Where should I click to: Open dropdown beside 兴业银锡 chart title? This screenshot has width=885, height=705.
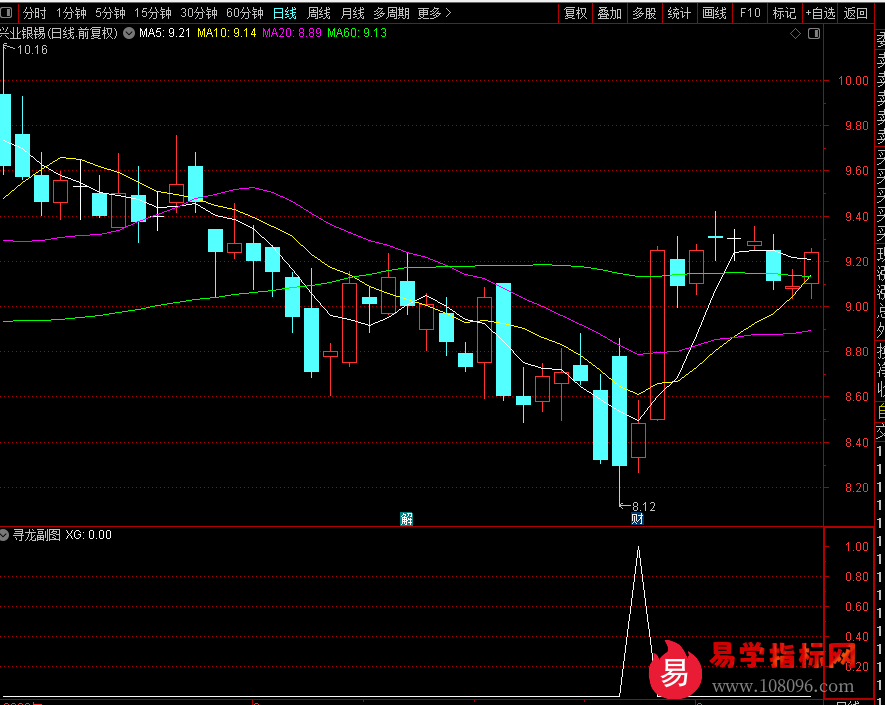click(129, 33)
